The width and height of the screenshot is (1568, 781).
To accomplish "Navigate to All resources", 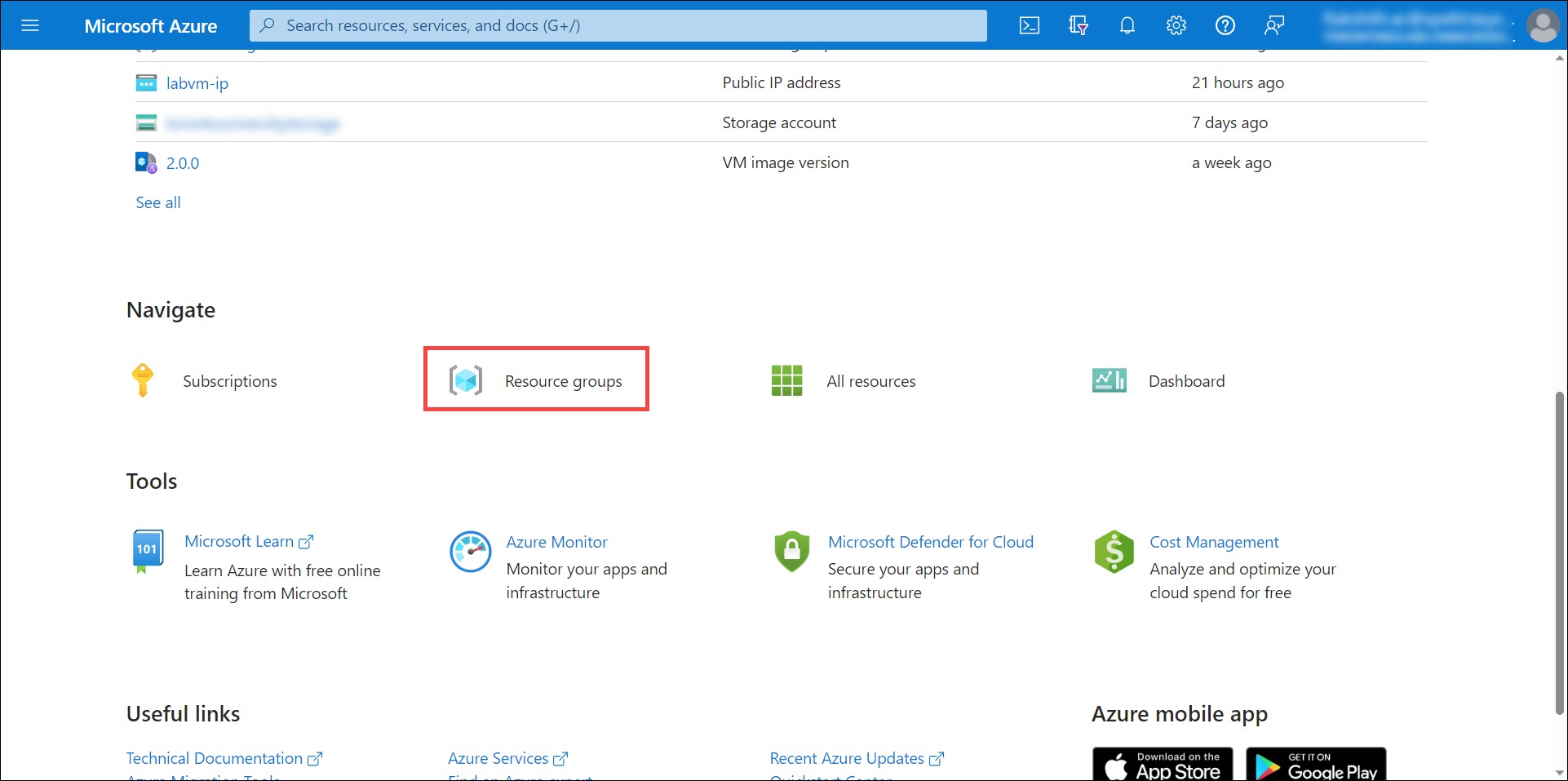I will pos(871,381).
